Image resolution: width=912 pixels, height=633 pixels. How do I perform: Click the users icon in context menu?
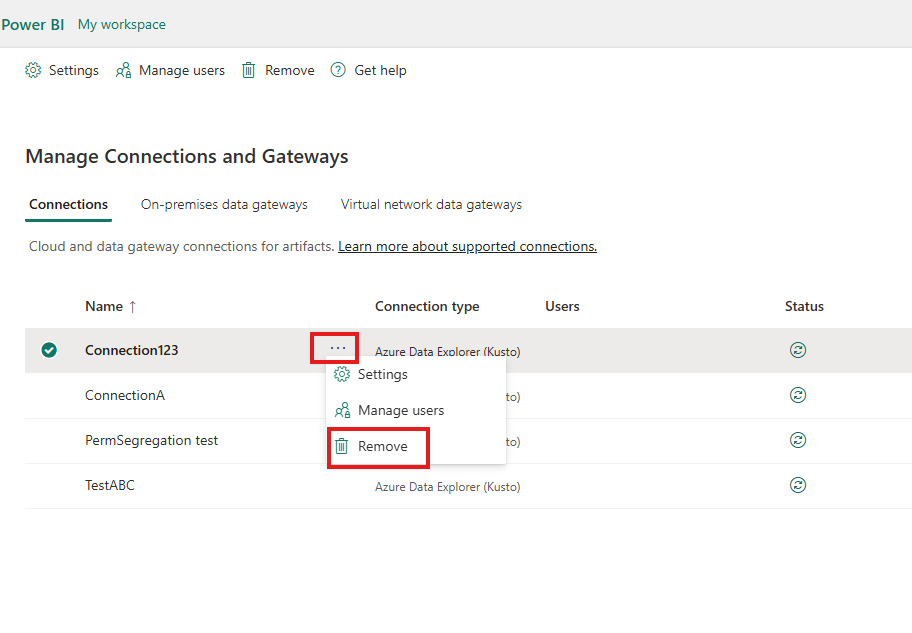[342, 410]
